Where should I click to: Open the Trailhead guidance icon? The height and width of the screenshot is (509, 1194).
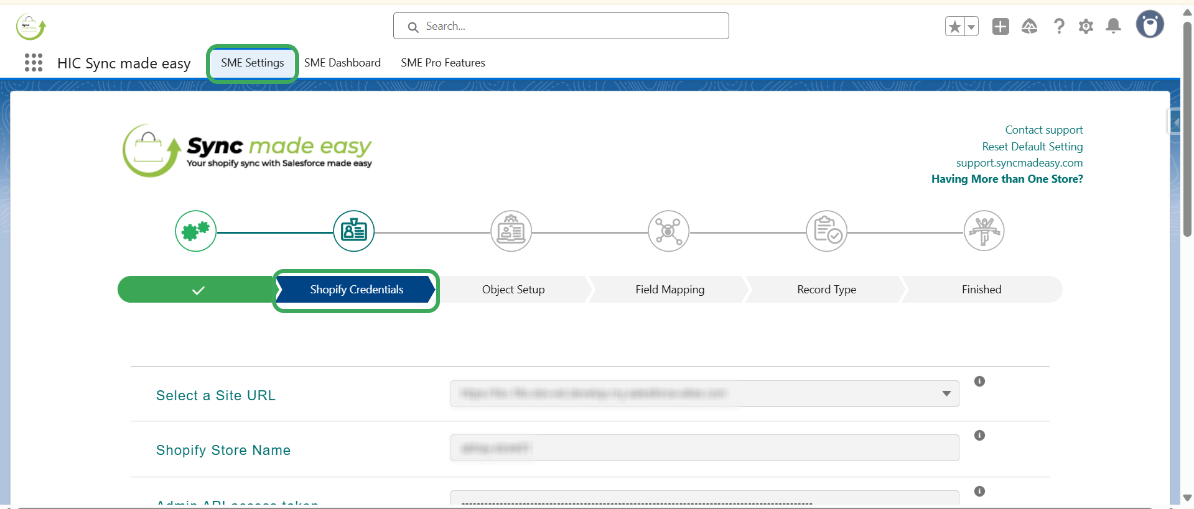tap(1029, 27)
